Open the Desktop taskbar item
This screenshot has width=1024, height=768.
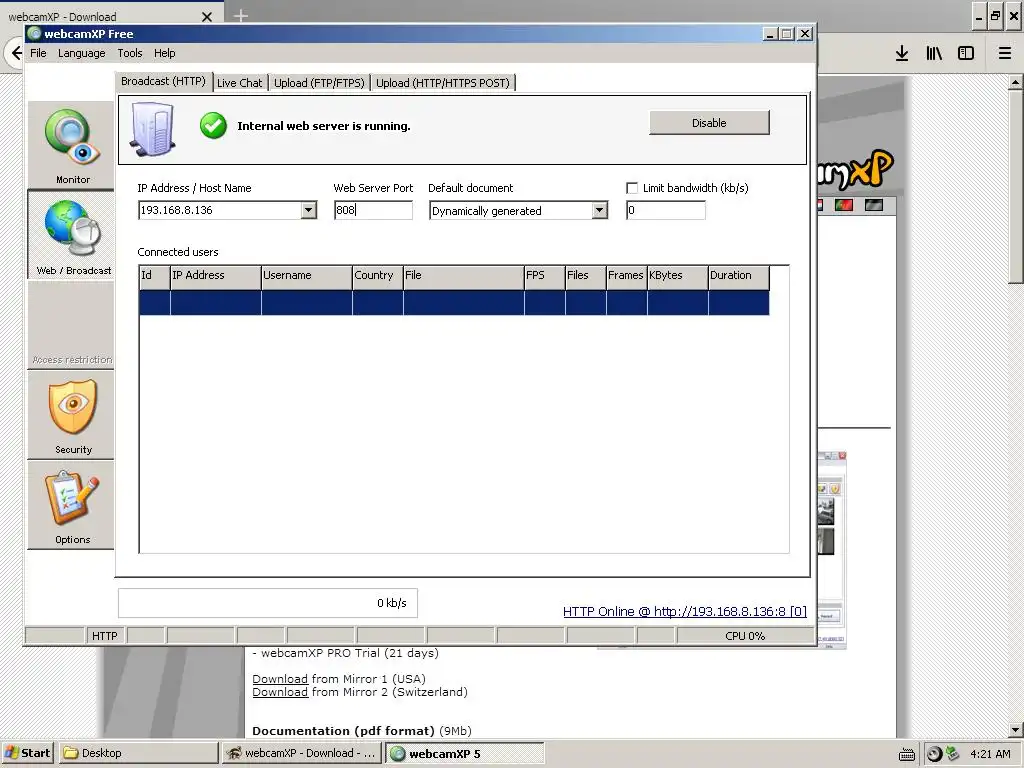click(x=138, y=753)
